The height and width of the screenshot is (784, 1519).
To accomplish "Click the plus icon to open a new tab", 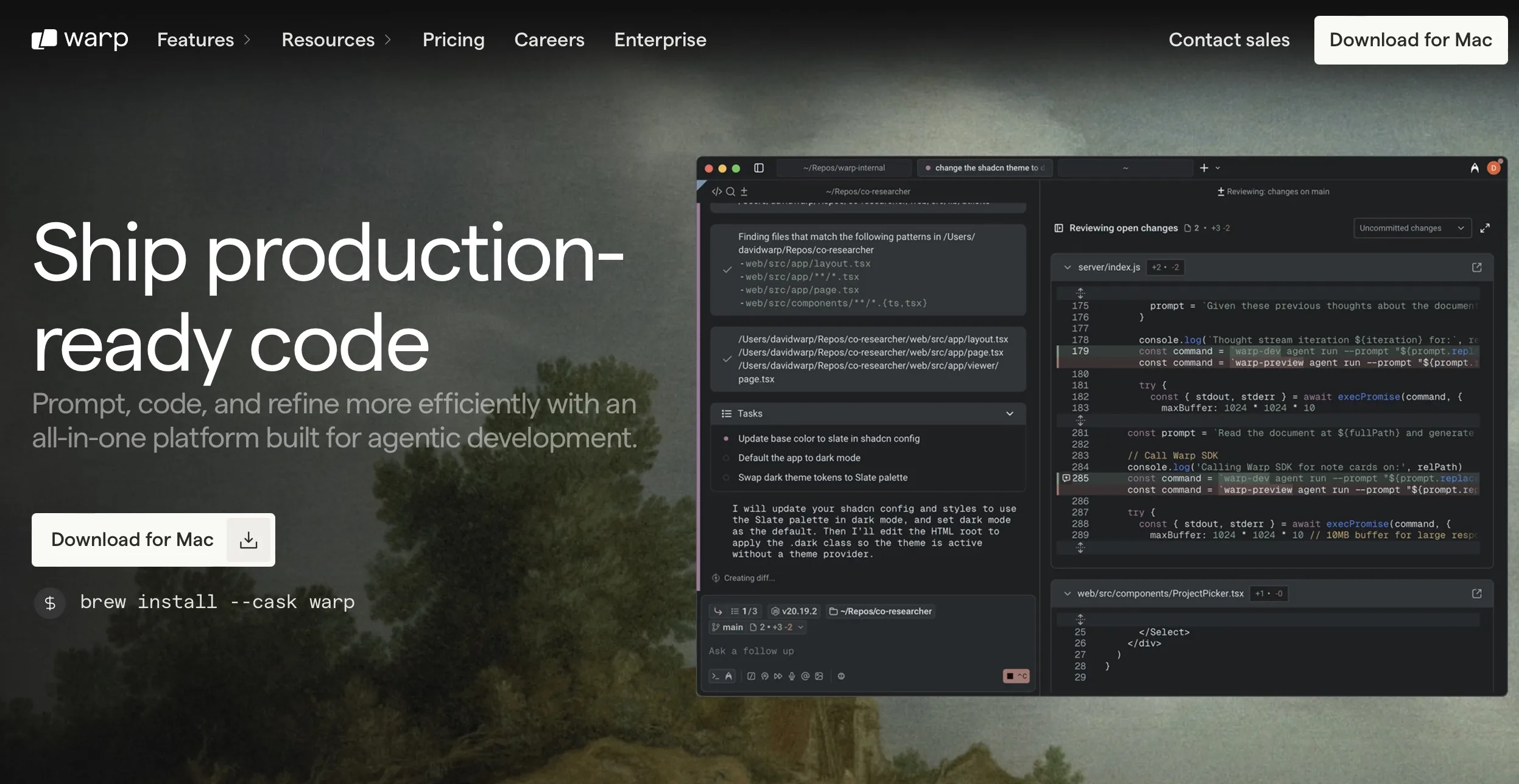I will coord(1204,168).
